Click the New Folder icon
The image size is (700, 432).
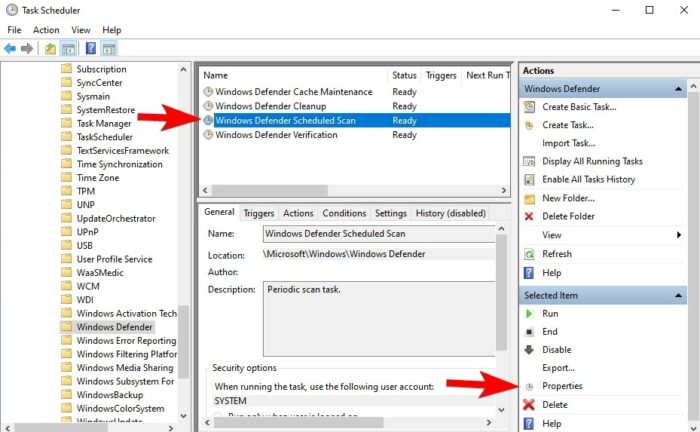coord(529,199)
